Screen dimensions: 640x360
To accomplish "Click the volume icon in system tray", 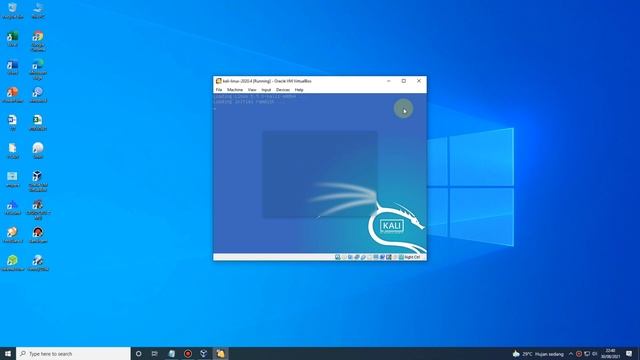I will [595, 354].
